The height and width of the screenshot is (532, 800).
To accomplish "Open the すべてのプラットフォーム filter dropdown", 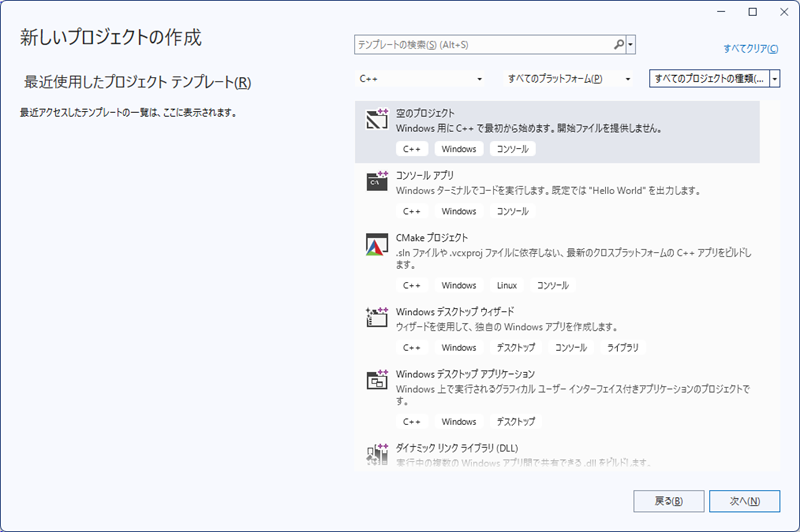I will click(x=569, y=79).
